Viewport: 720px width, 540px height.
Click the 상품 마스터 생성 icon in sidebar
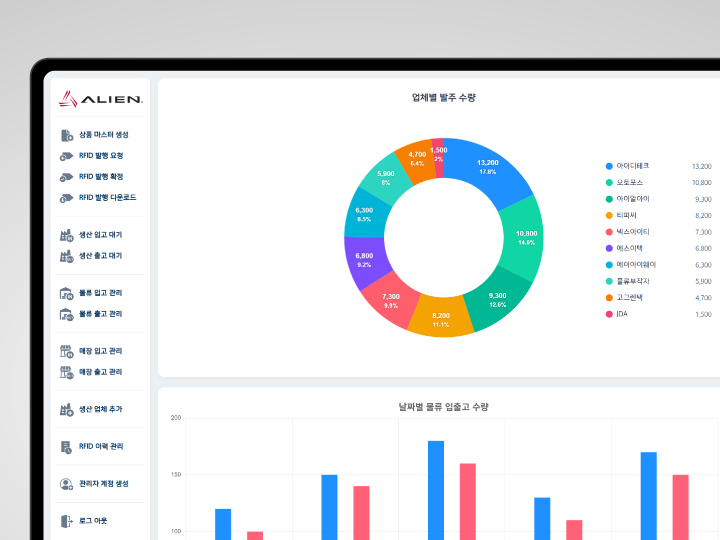pyautogui.click(x=66, y=135)
